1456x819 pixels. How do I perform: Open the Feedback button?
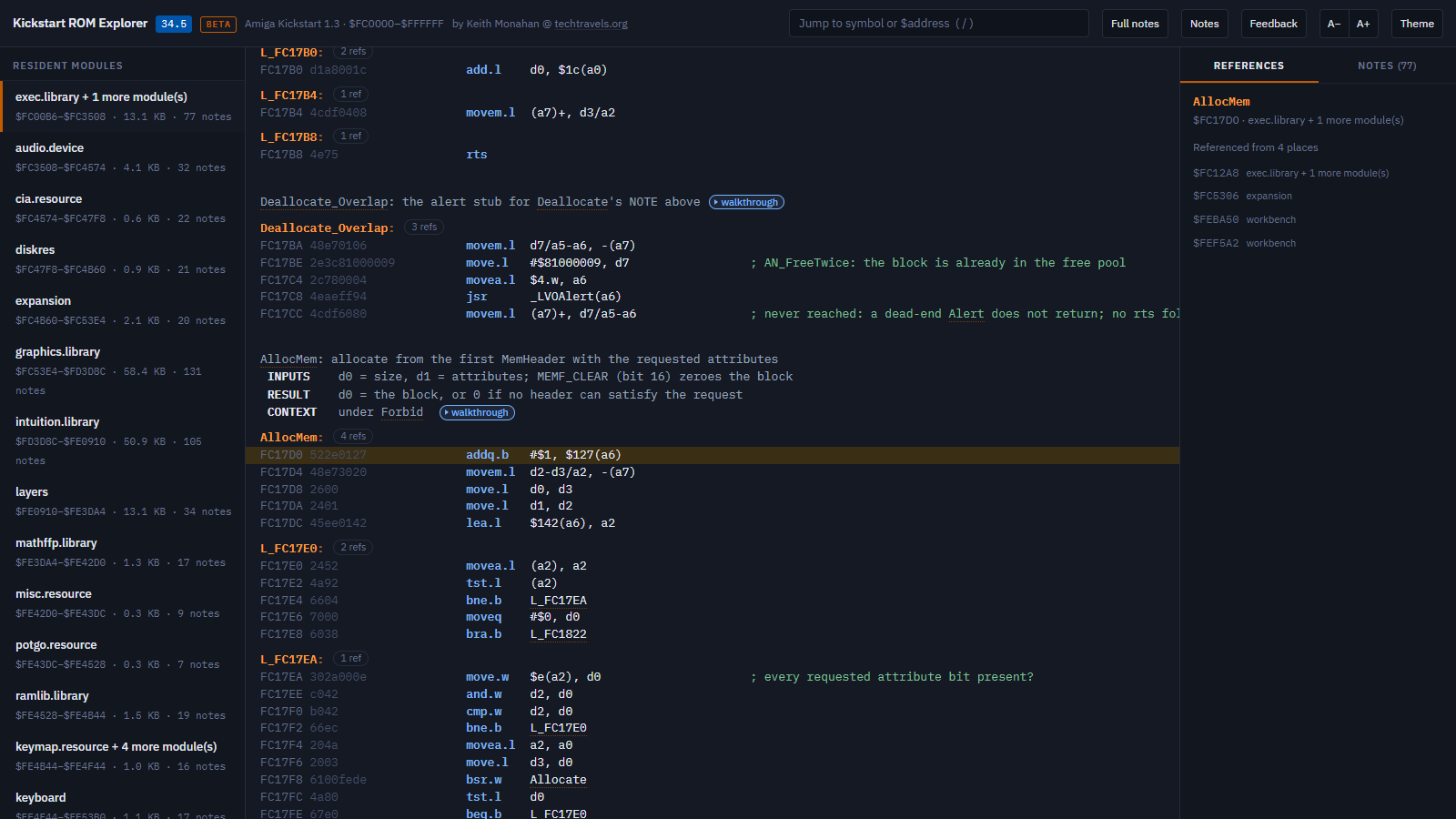(1273, 24)
